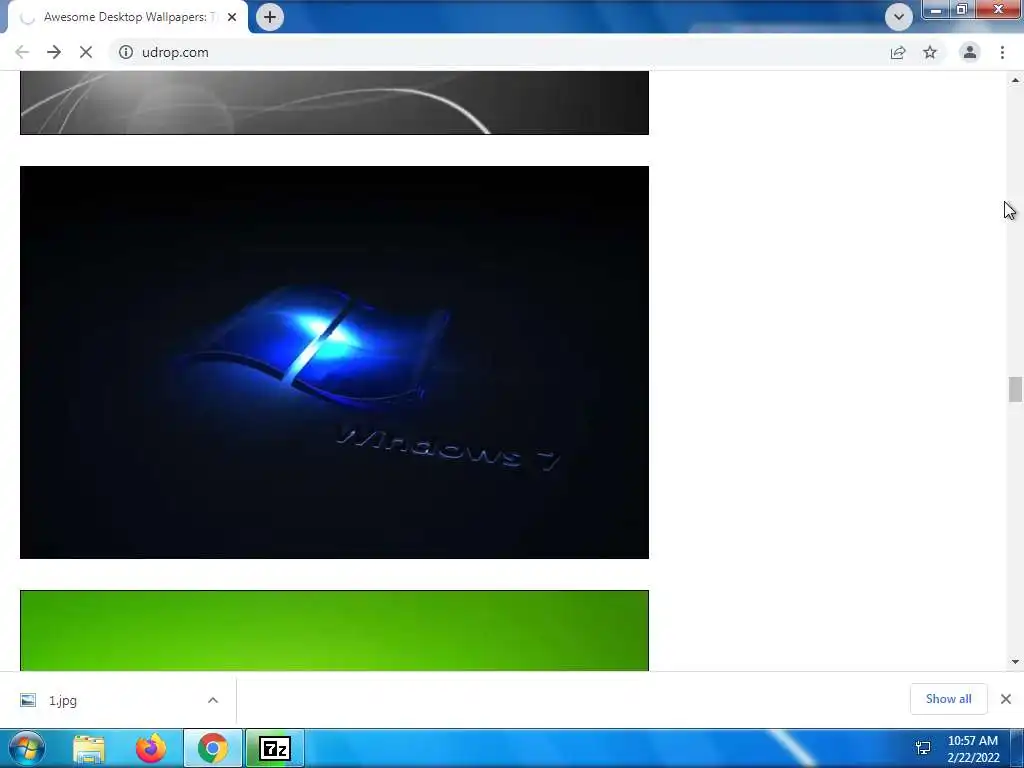1024x768 pixels.
Task: Open the gray swirl wallpaper image
Action: point(334,103)
